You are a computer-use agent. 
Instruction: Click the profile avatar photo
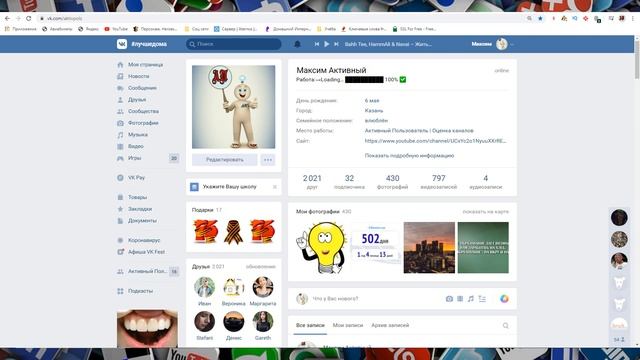pos(233,107)
